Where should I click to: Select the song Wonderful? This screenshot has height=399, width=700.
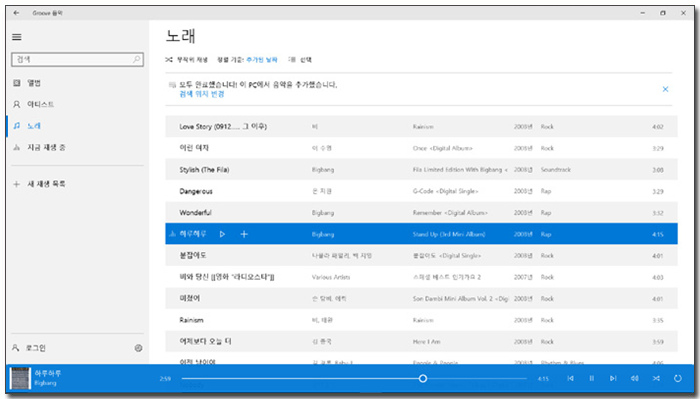click(x=195, y=212)
